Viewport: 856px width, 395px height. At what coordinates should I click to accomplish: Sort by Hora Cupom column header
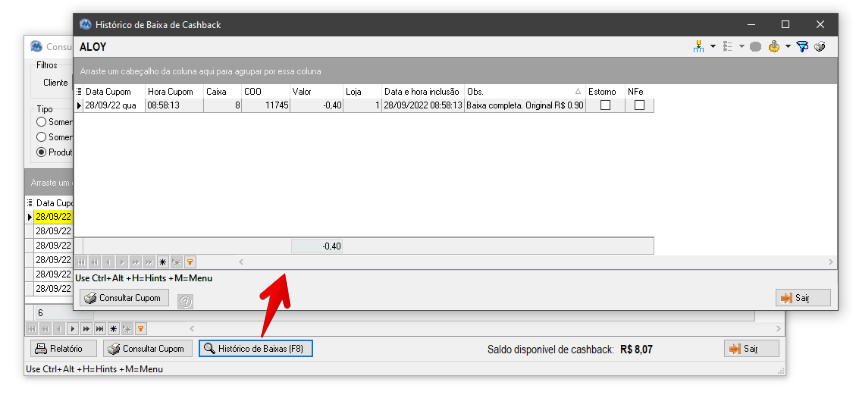click(x=175, y=92)
